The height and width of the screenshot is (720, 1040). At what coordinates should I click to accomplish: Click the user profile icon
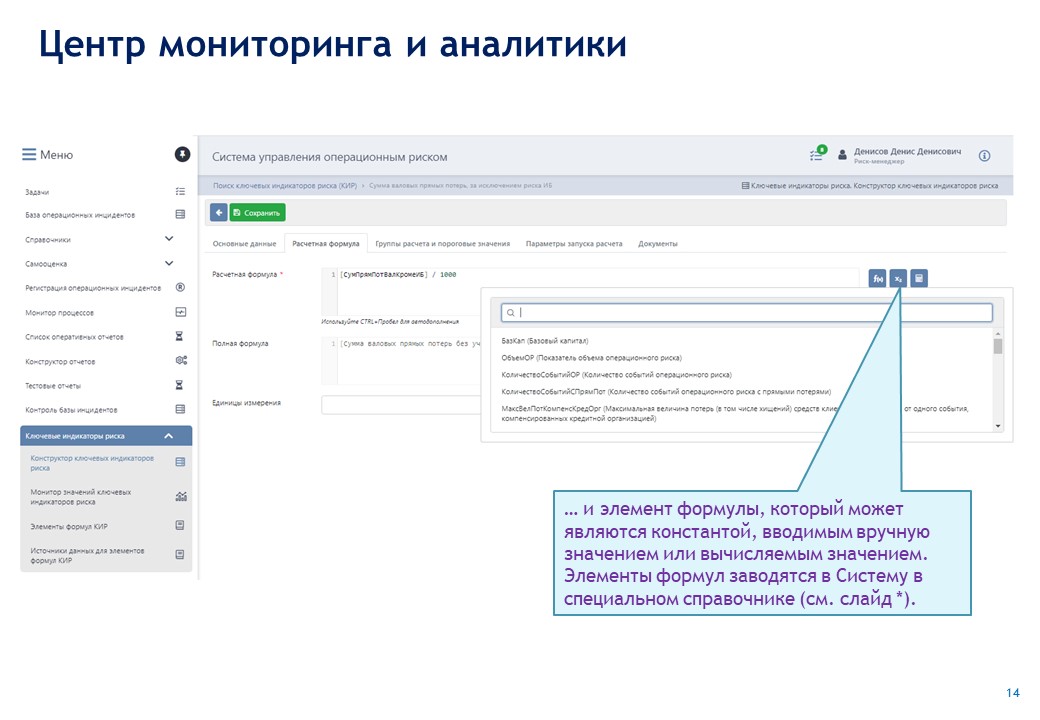[842, 155]
